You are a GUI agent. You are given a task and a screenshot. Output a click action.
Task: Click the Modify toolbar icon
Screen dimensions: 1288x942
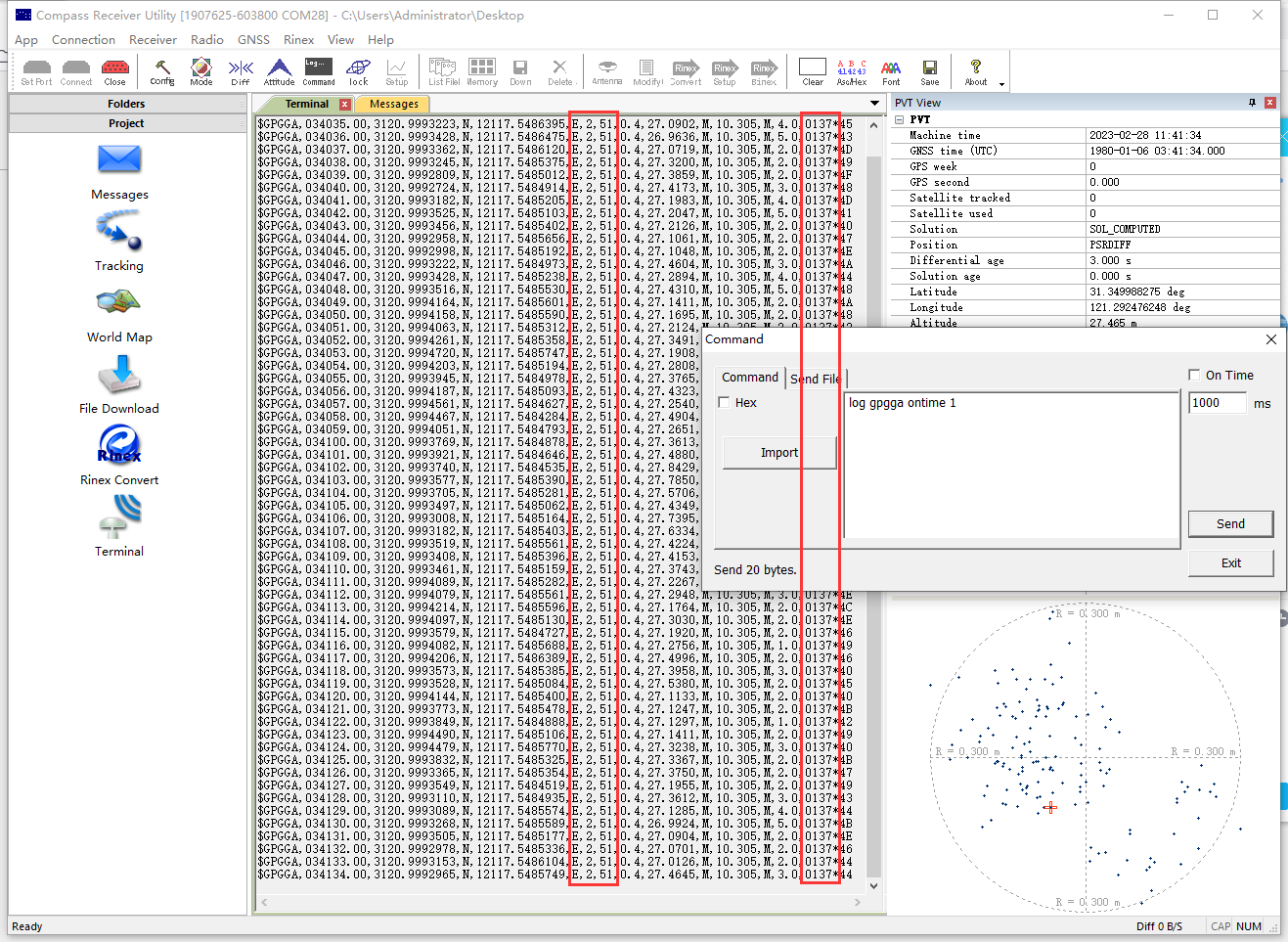click(646, 71)
